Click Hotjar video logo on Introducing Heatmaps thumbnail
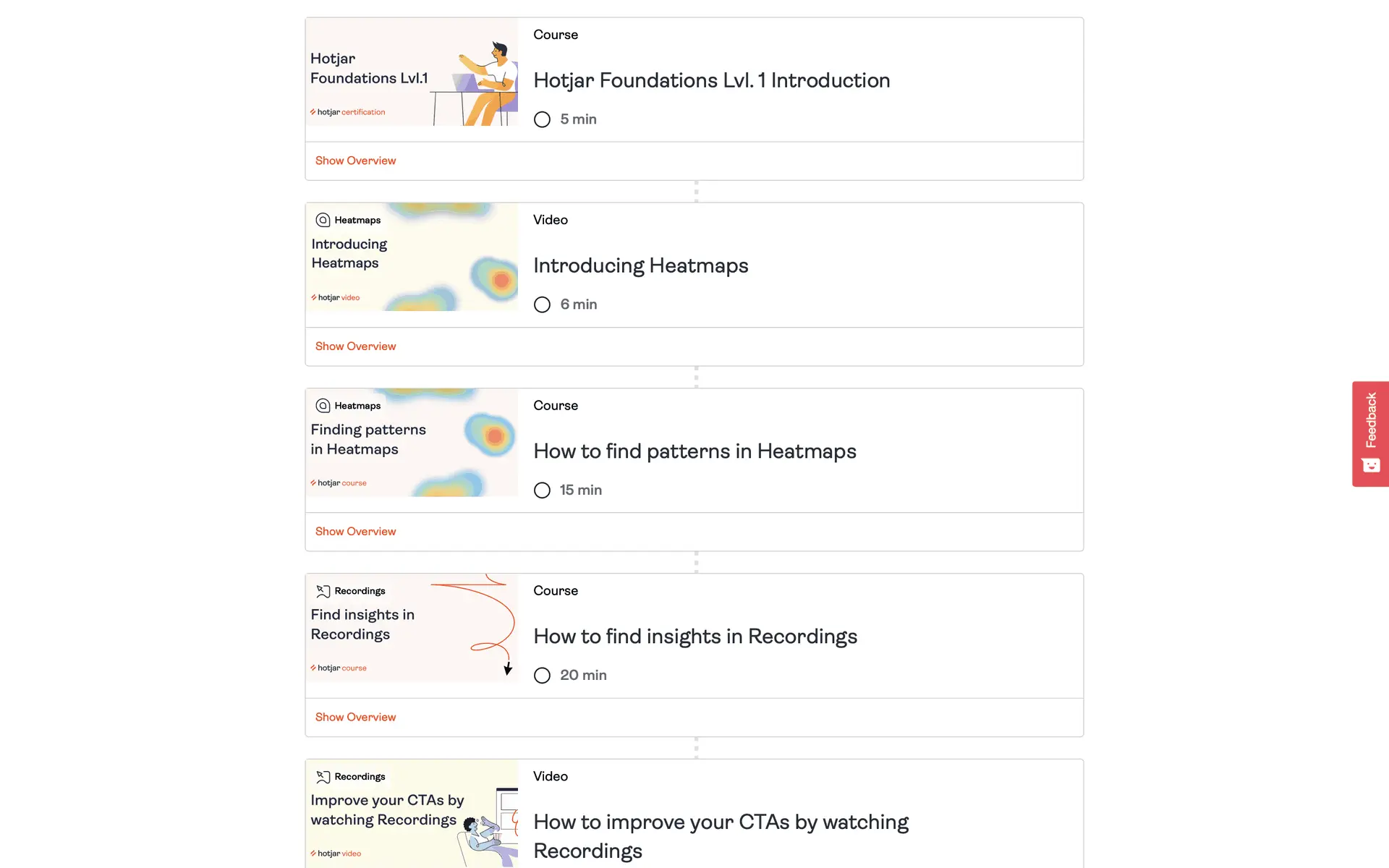Image resolution: width=1389 pixels, height=868 pixels. pos(336,297)
